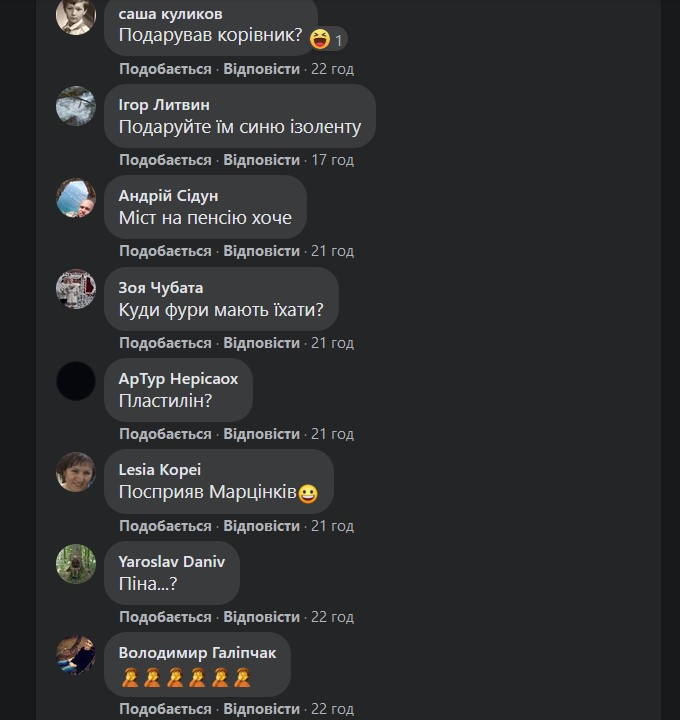680x720 pixels.
Task: Reply to Андрій Сідун's comment via Відповісти
Action: pos(261,251)
